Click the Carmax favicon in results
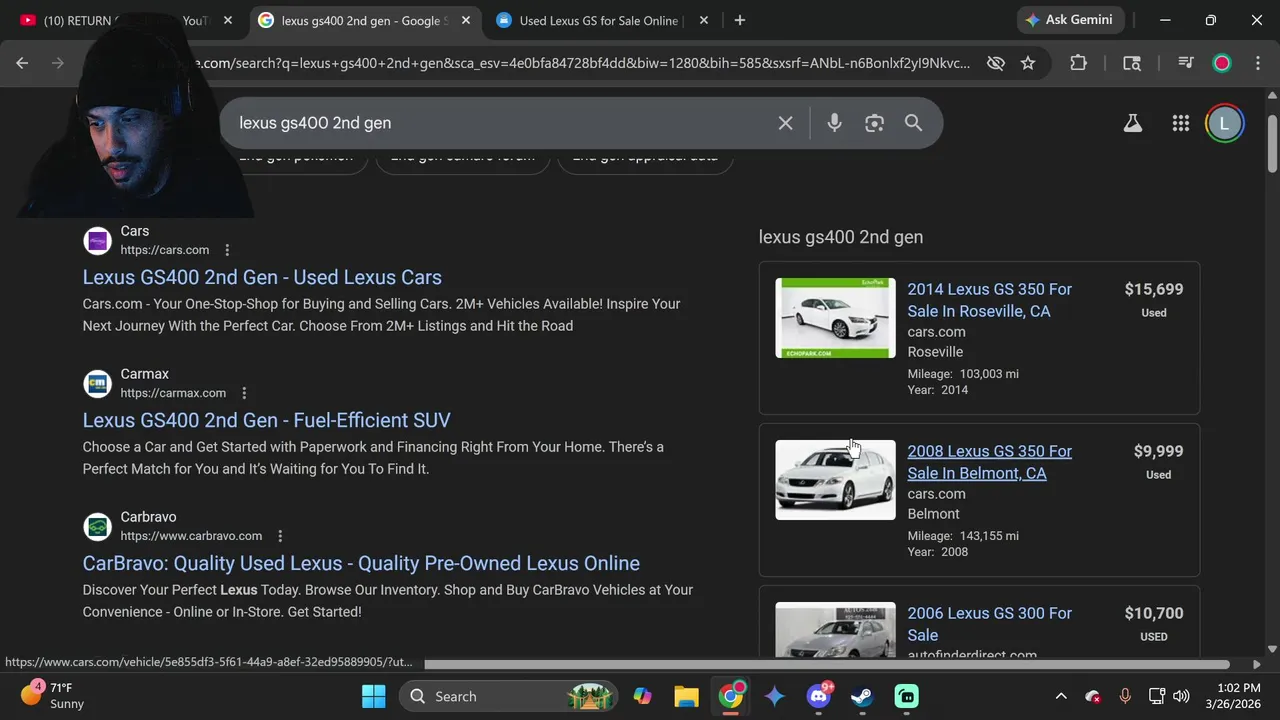 (97, 384)
